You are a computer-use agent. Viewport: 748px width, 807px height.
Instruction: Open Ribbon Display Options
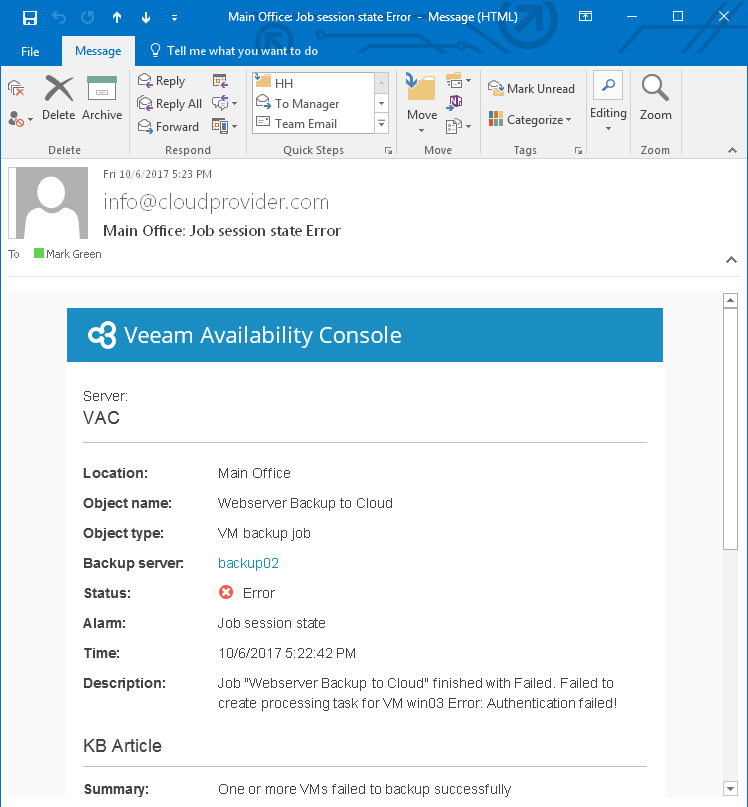585,16
